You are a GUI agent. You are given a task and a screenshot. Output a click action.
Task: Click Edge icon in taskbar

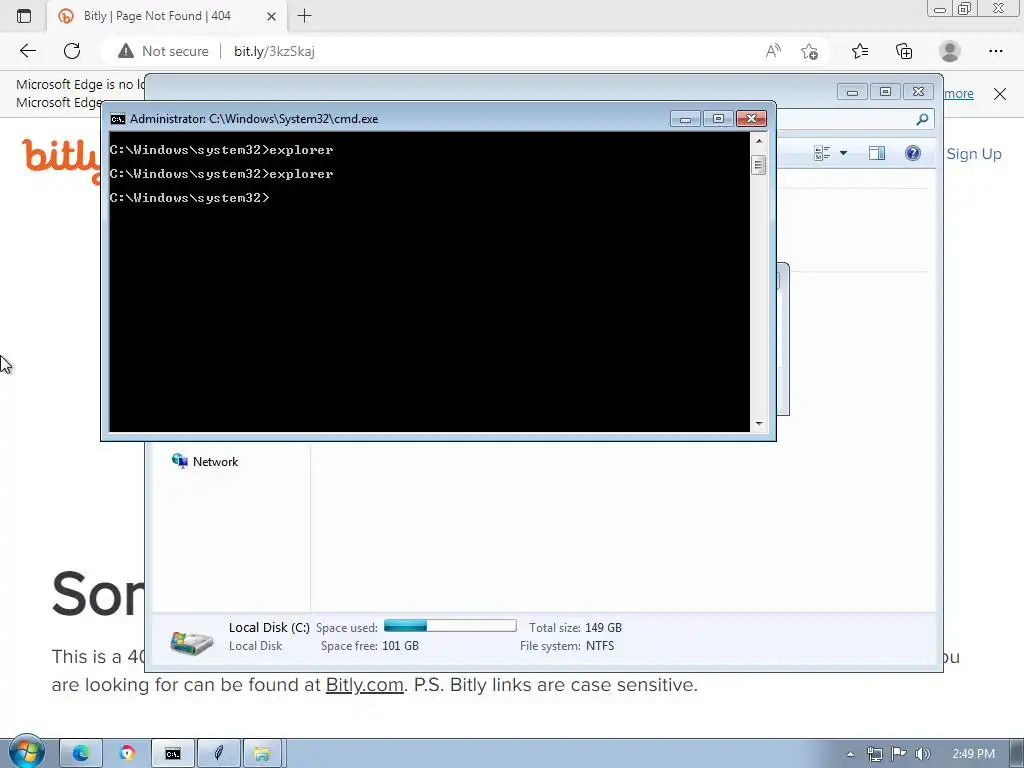tap(81, 754)
